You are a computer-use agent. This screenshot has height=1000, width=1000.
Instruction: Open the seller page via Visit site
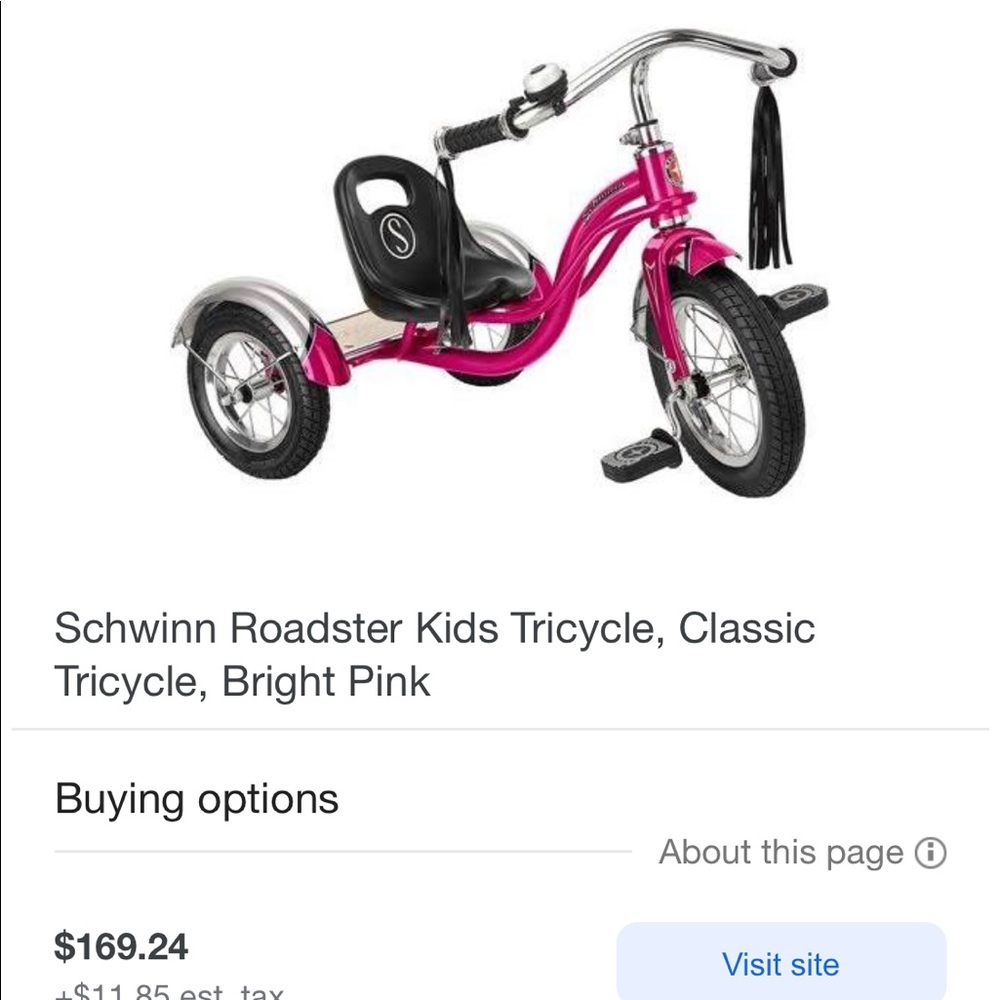781,964
